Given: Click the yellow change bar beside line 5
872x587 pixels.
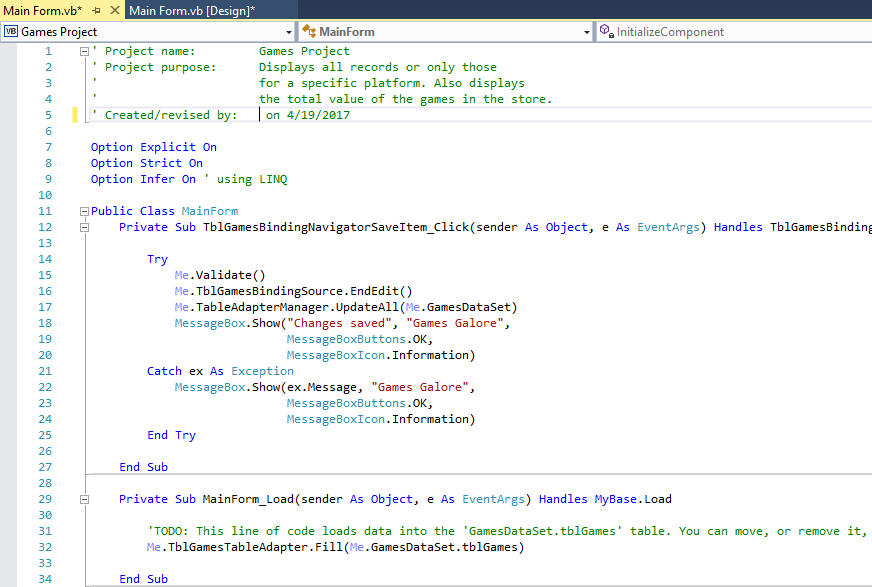Looking at the screenshot, I should [75, 115].
